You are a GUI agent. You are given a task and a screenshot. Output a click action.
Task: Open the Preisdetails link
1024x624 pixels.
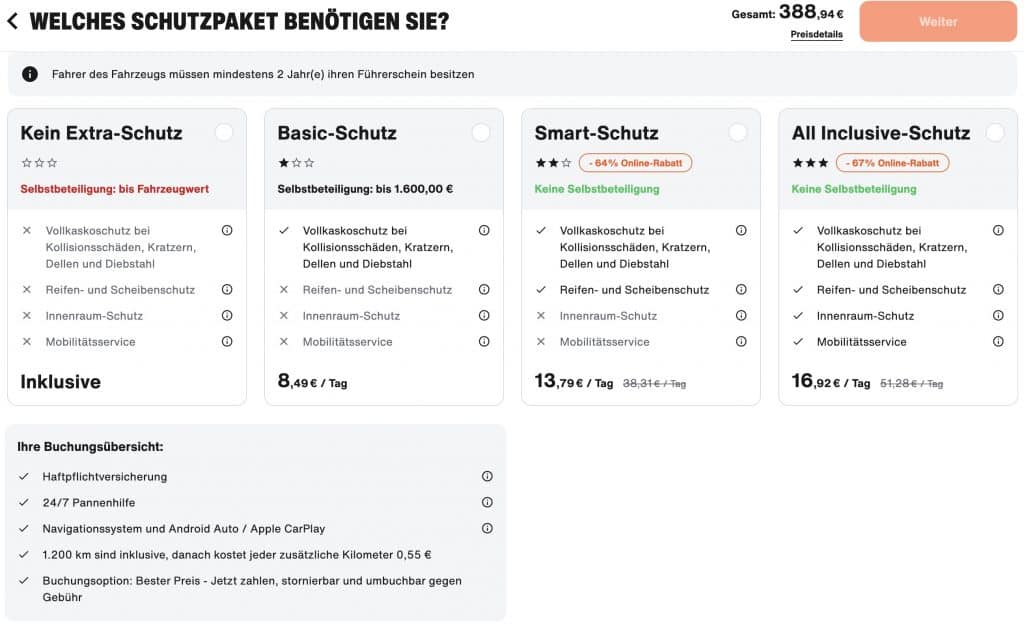pos(816,33)
